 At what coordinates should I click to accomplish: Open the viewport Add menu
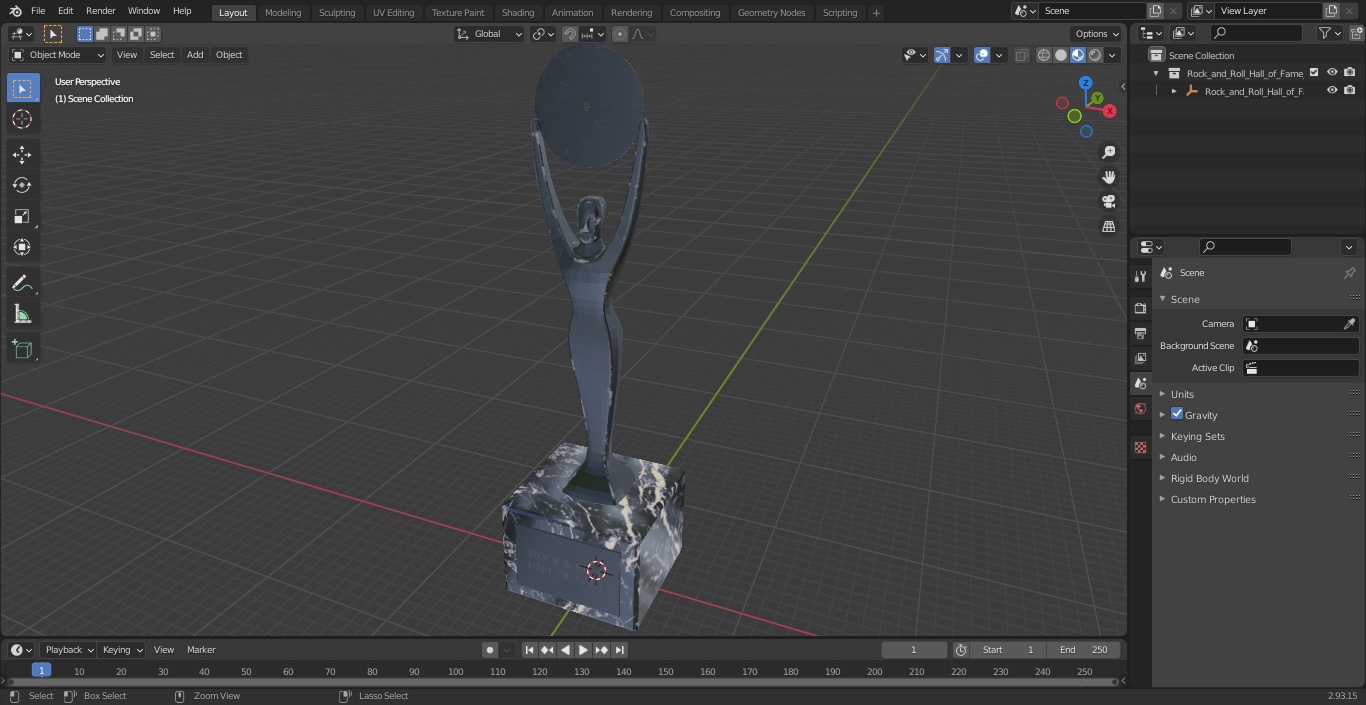(x=195, y=55)
